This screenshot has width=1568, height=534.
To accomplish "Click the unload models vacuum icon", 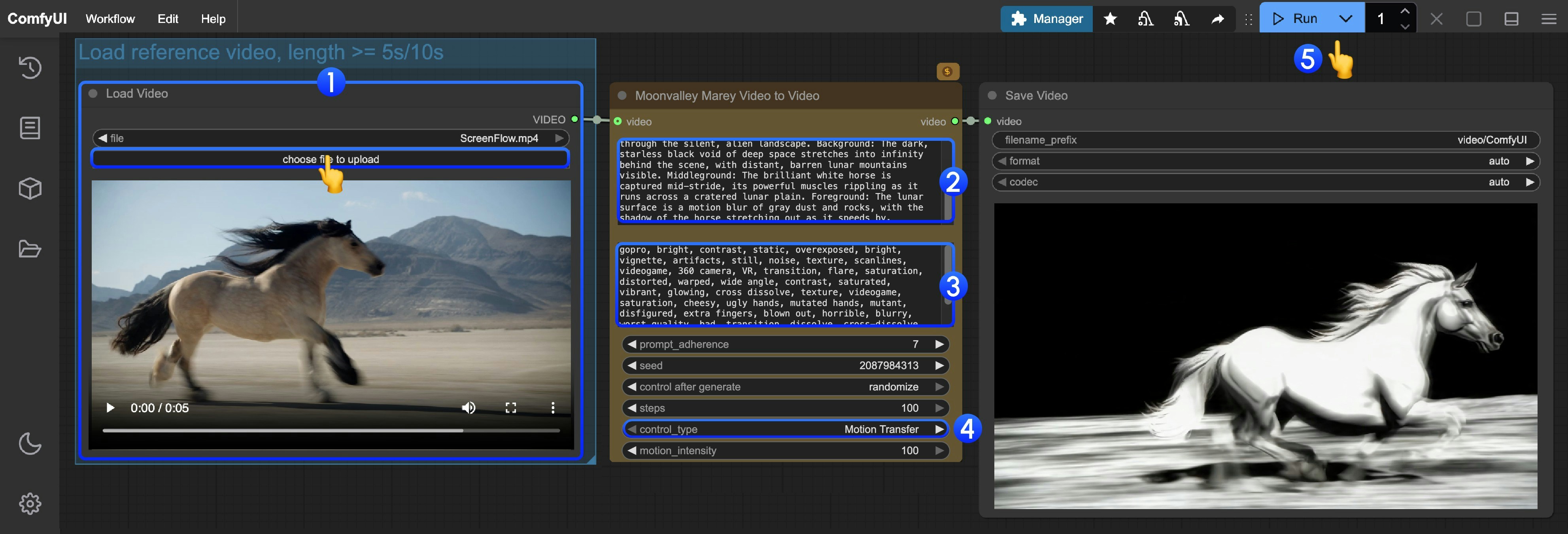I will [x=1146, y=19].
